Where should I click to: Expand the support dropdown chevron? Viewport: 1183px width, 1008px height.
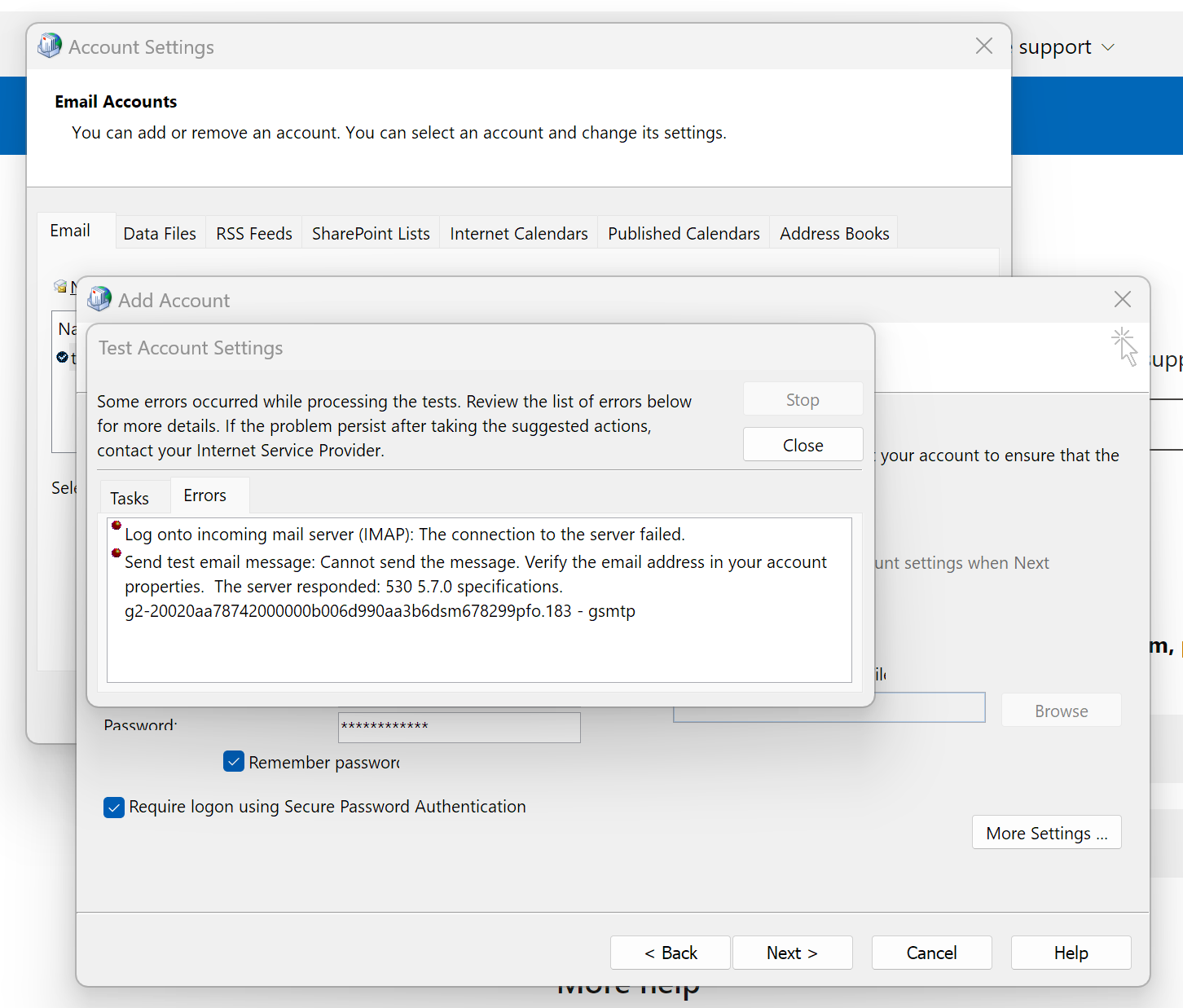point(1108,47)
